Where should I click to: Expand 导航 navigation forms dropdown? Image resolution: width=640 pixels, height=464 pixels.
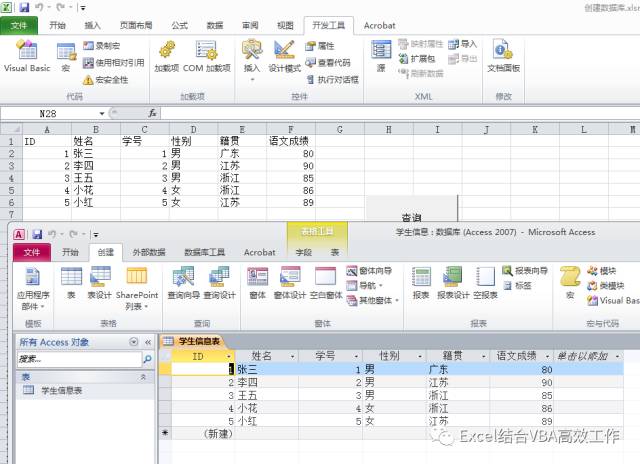coord(364,285)
